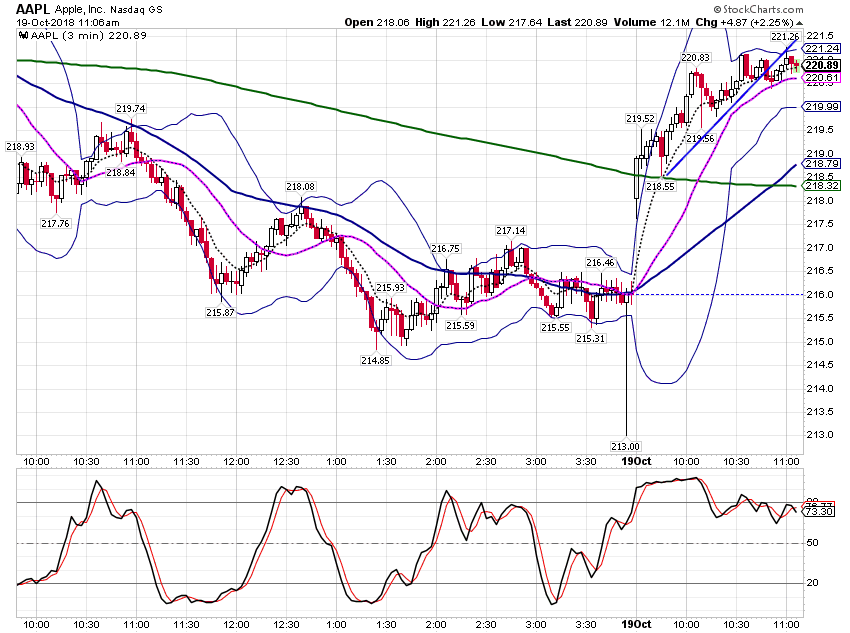Screen dimensions: 850x633
Task: Click the 219.52 price annotation
Action: pos(641,119)
